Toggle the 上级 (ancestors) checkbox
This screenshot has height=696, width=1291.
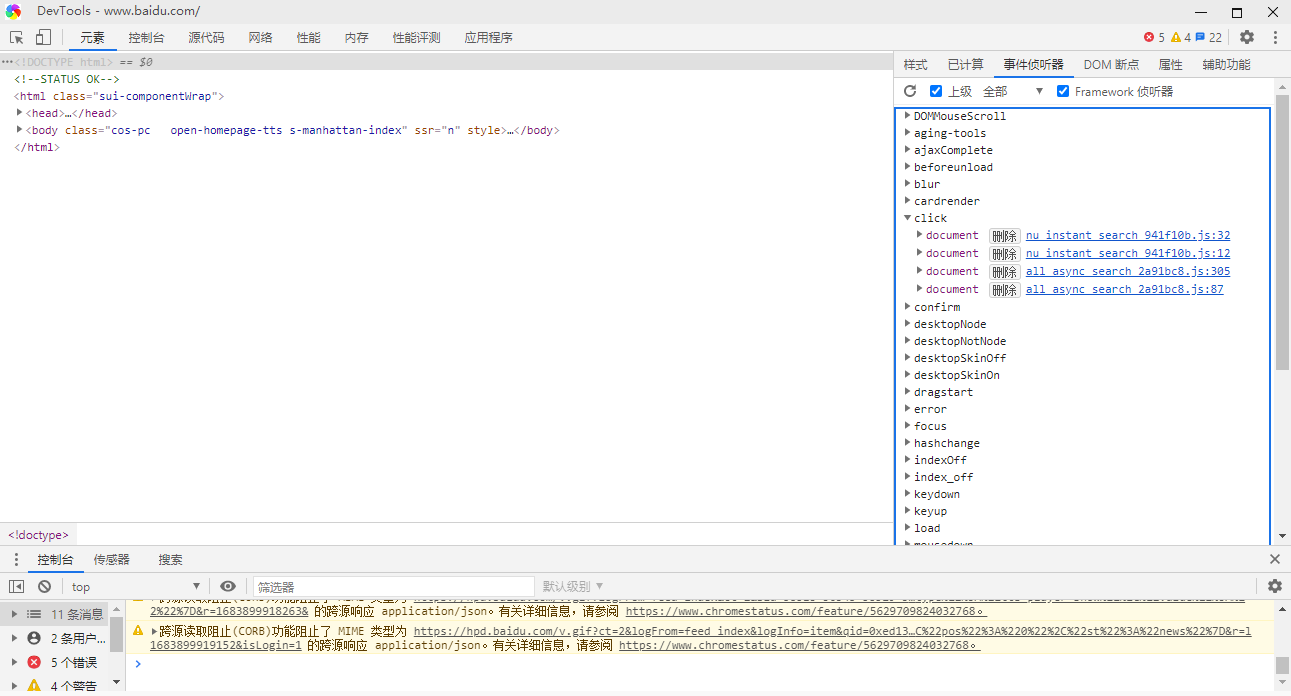(936, 91)
